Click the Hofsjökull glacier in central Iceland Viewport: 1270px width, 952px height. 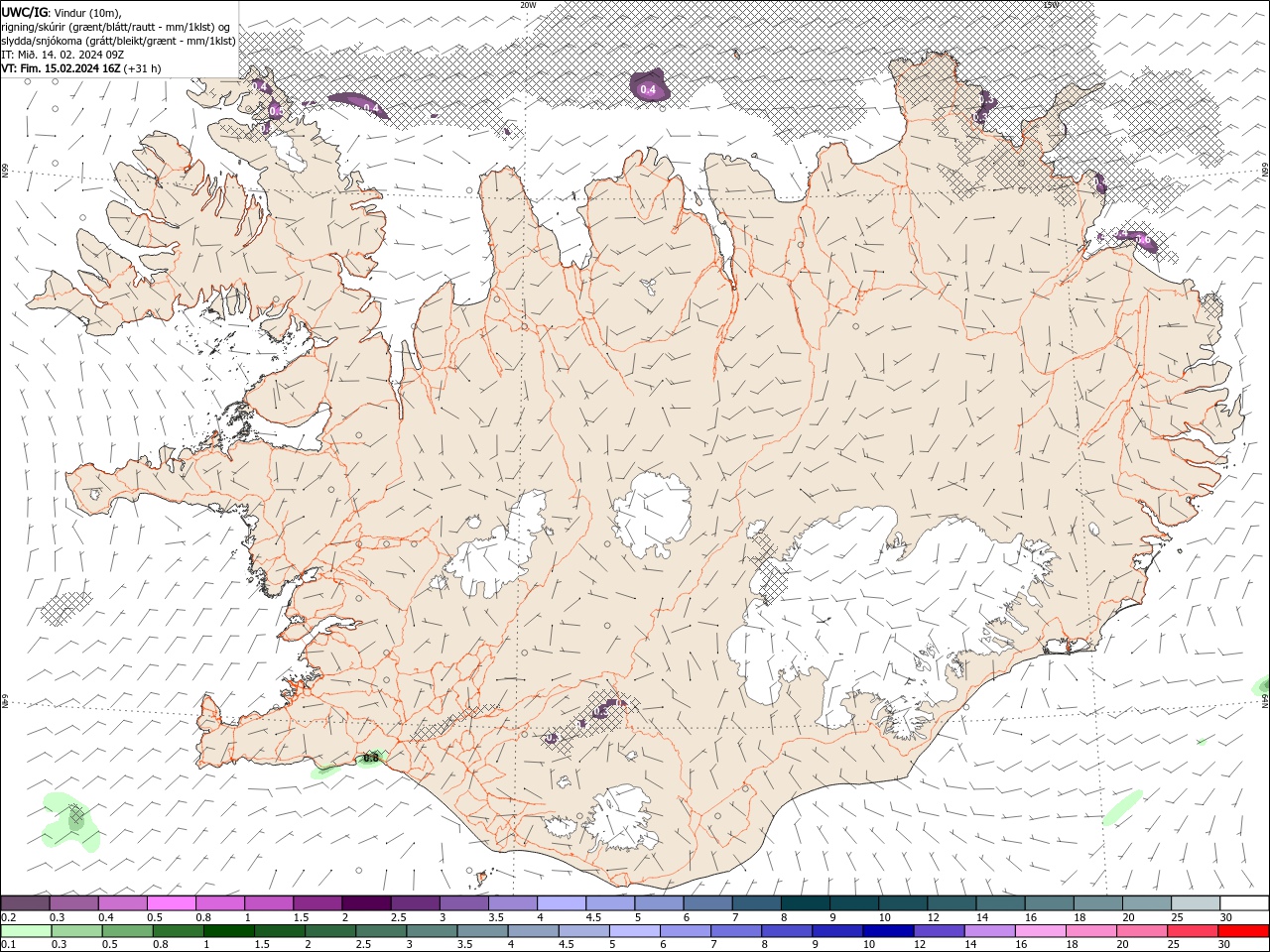[652, 516]
